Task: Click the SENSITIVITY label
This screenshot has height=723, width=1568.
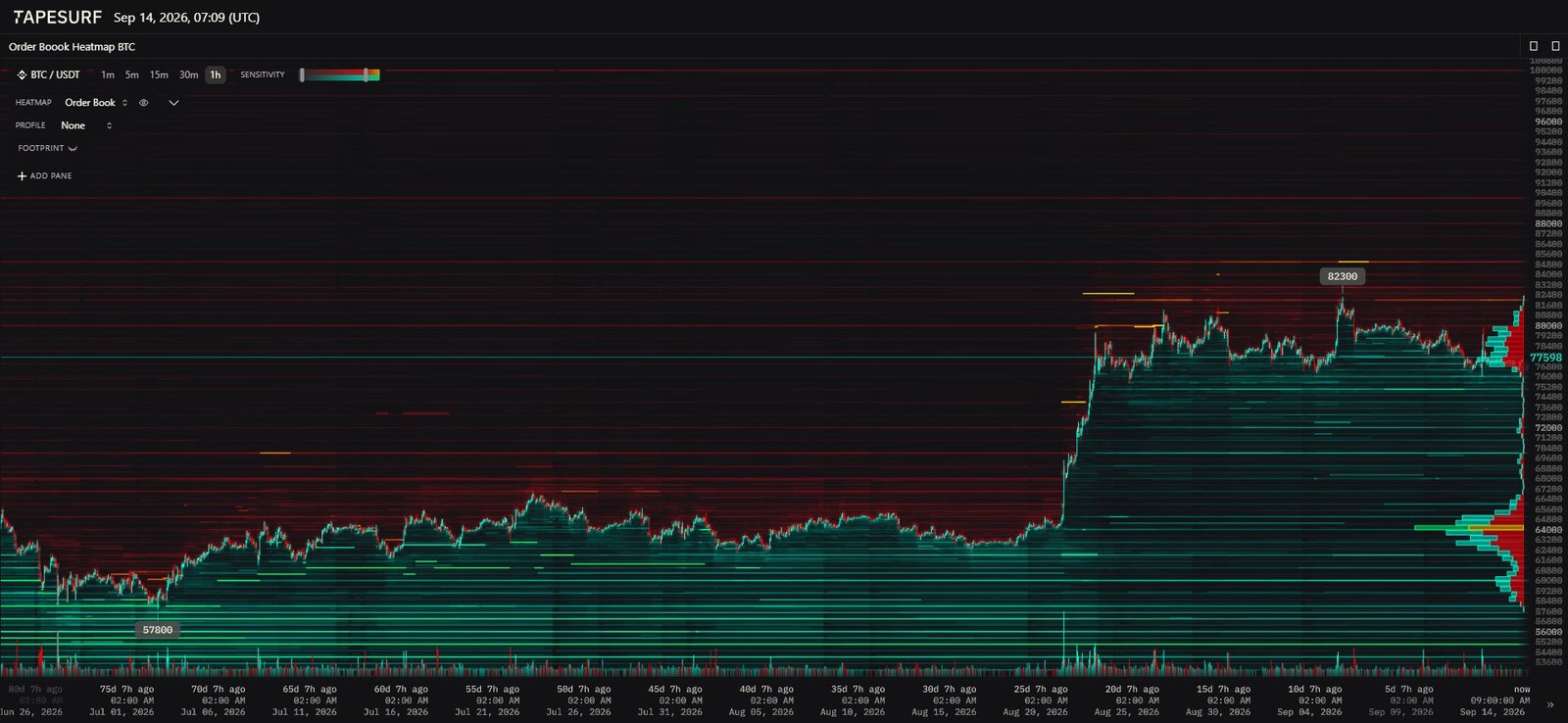Action: pos(263,74)
